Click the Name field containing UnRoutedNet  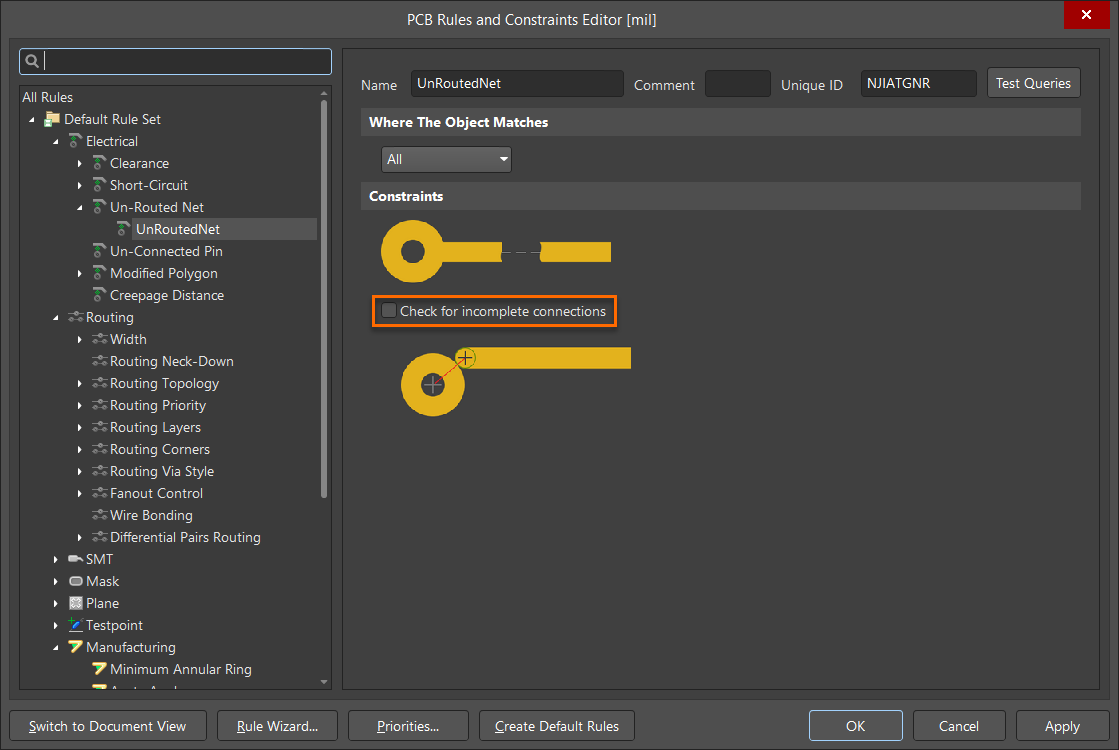pos(517,83)
